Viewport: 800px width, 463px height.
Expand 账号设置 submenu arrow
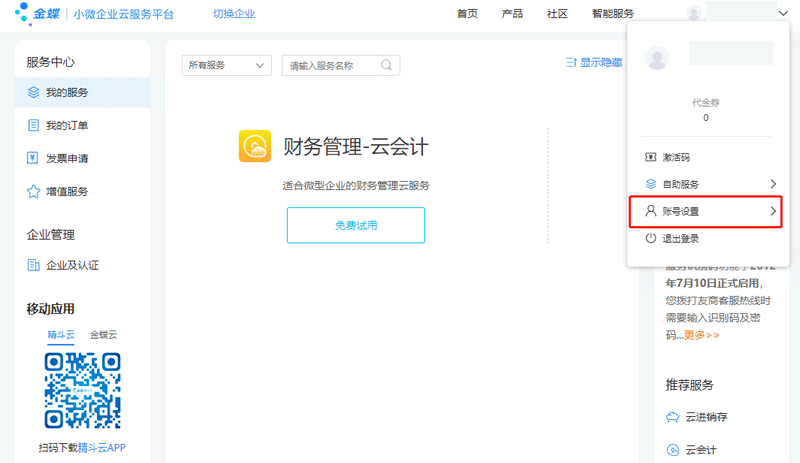(x=773, y=211)
